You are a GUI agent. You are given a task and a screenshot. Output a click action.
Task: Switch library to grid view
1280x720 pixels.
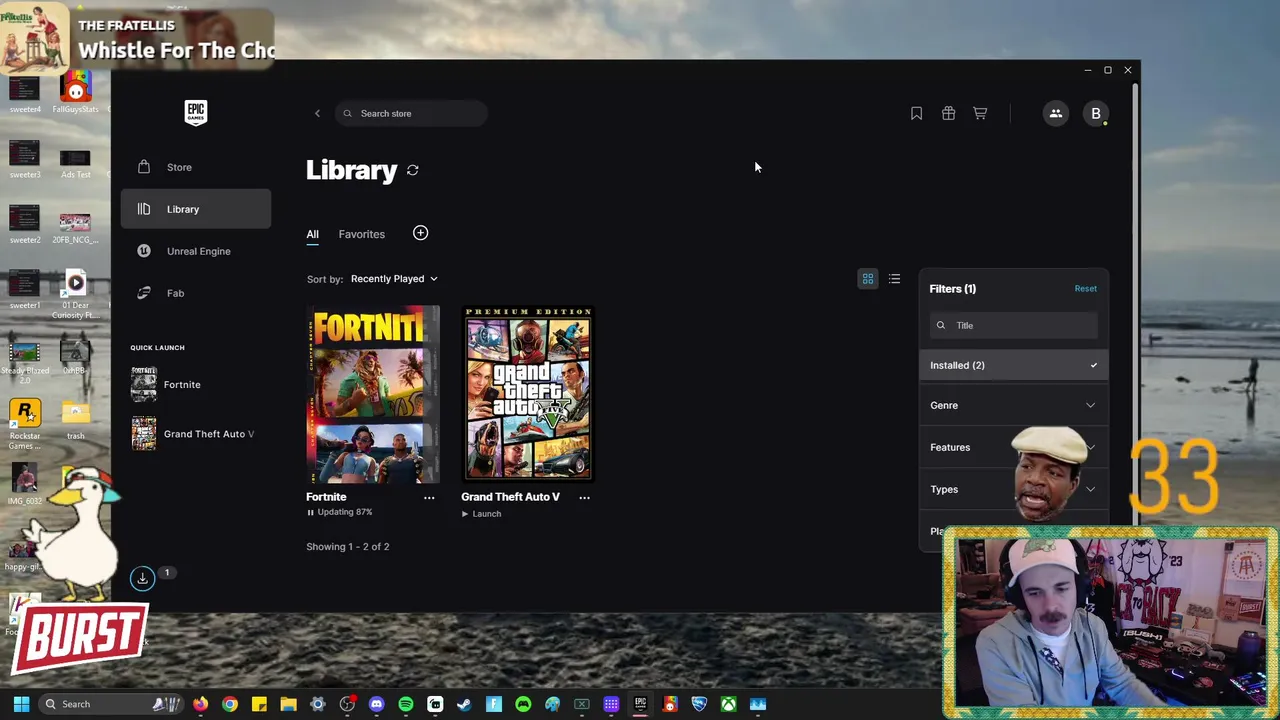coord(868,279)
